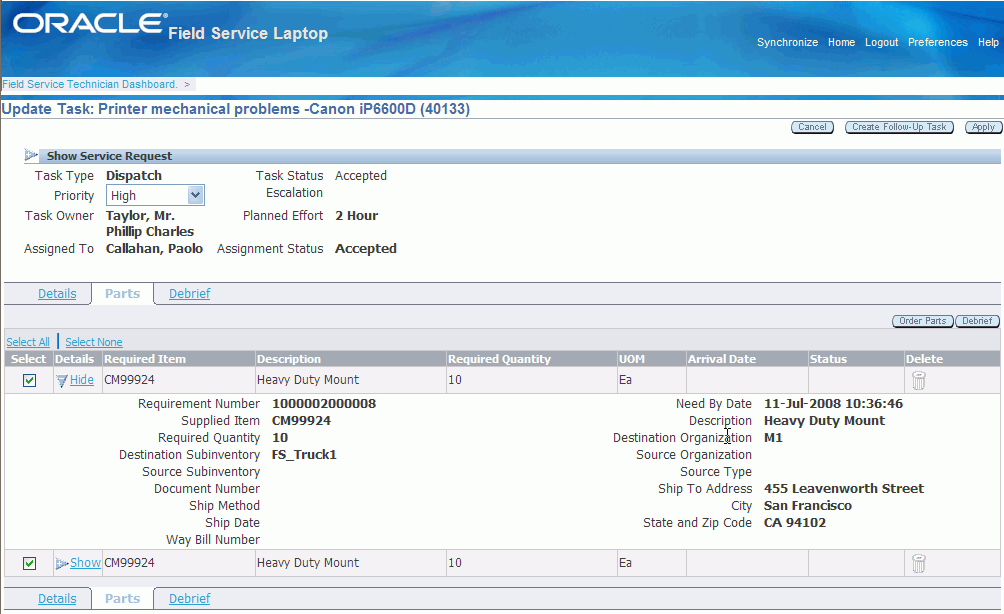1004x614 pixels.
Task: Click Synchronize in the header
Action: tap(787, 42)
